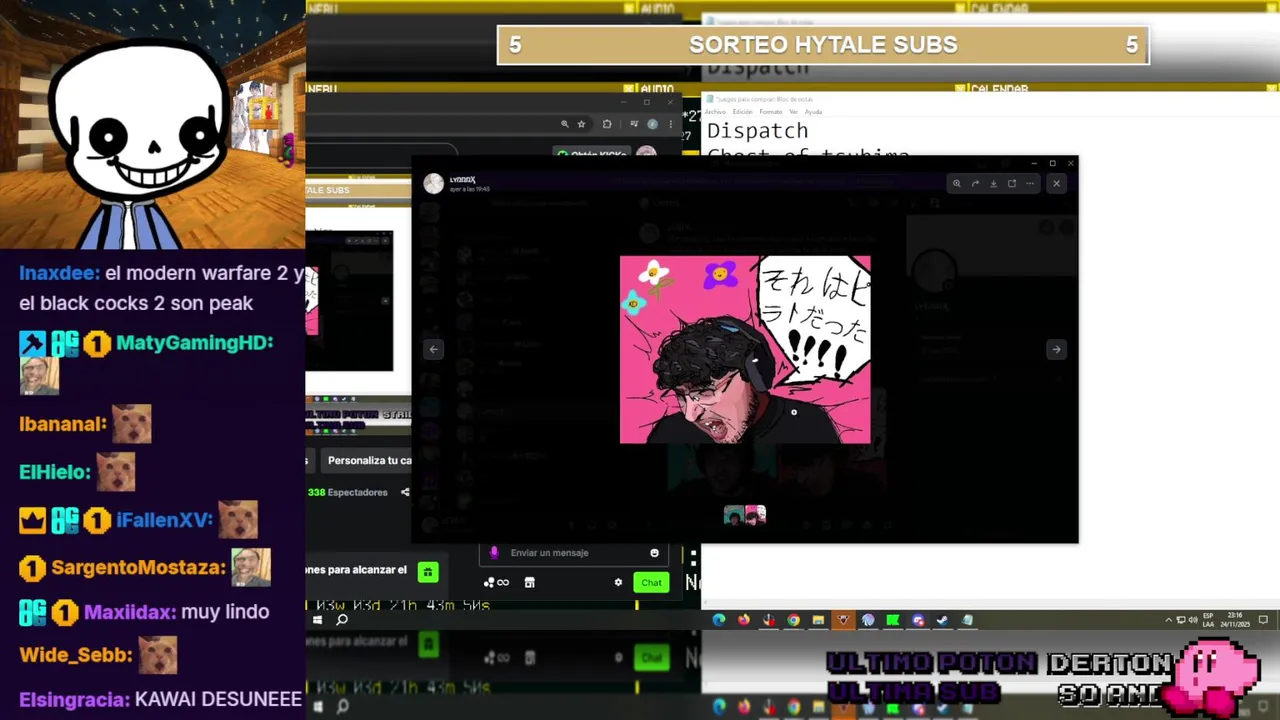Download the image from the viewer toolbar
Image resolution: width=1280 pixels, height=720 pixels.
point(993,183)
